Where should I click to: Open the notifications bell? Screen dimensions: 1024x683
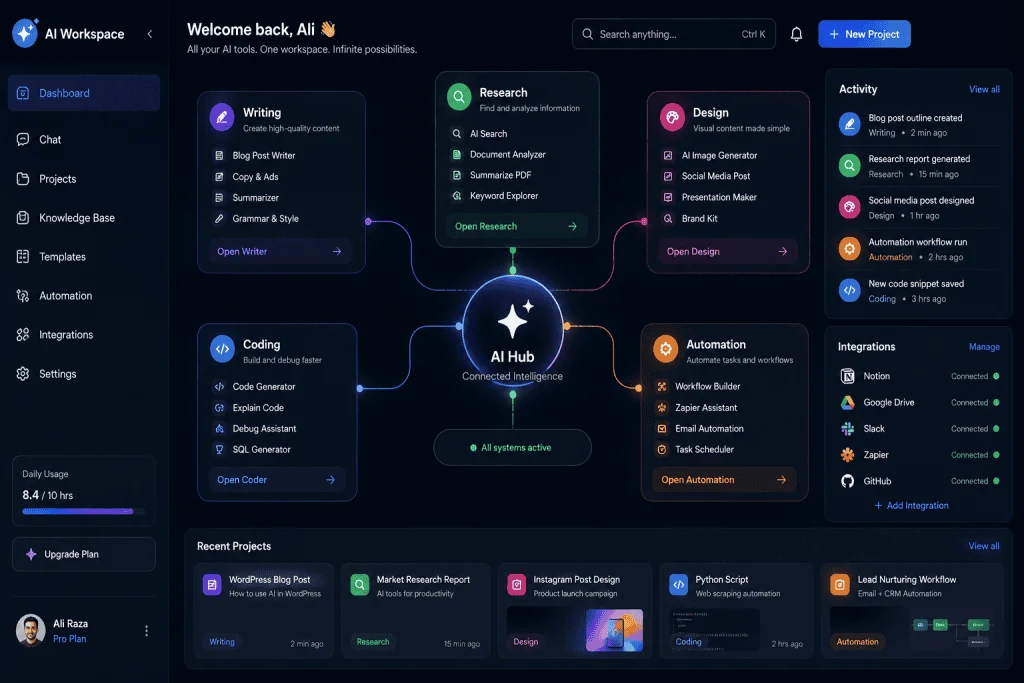[796, 34]
